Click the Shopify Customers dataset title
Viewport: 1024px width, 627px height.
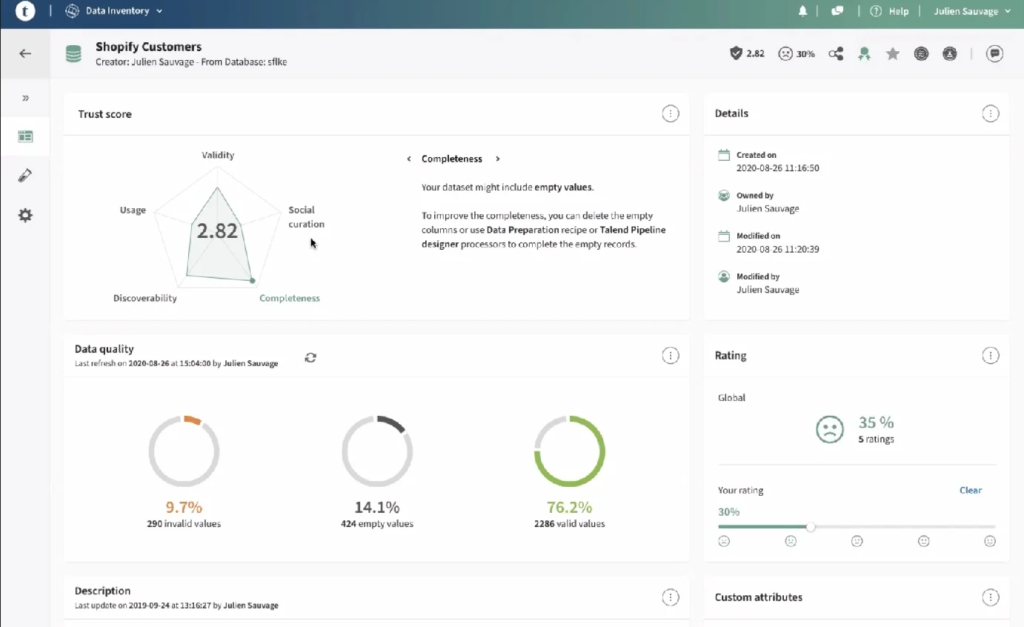point(148,46)
